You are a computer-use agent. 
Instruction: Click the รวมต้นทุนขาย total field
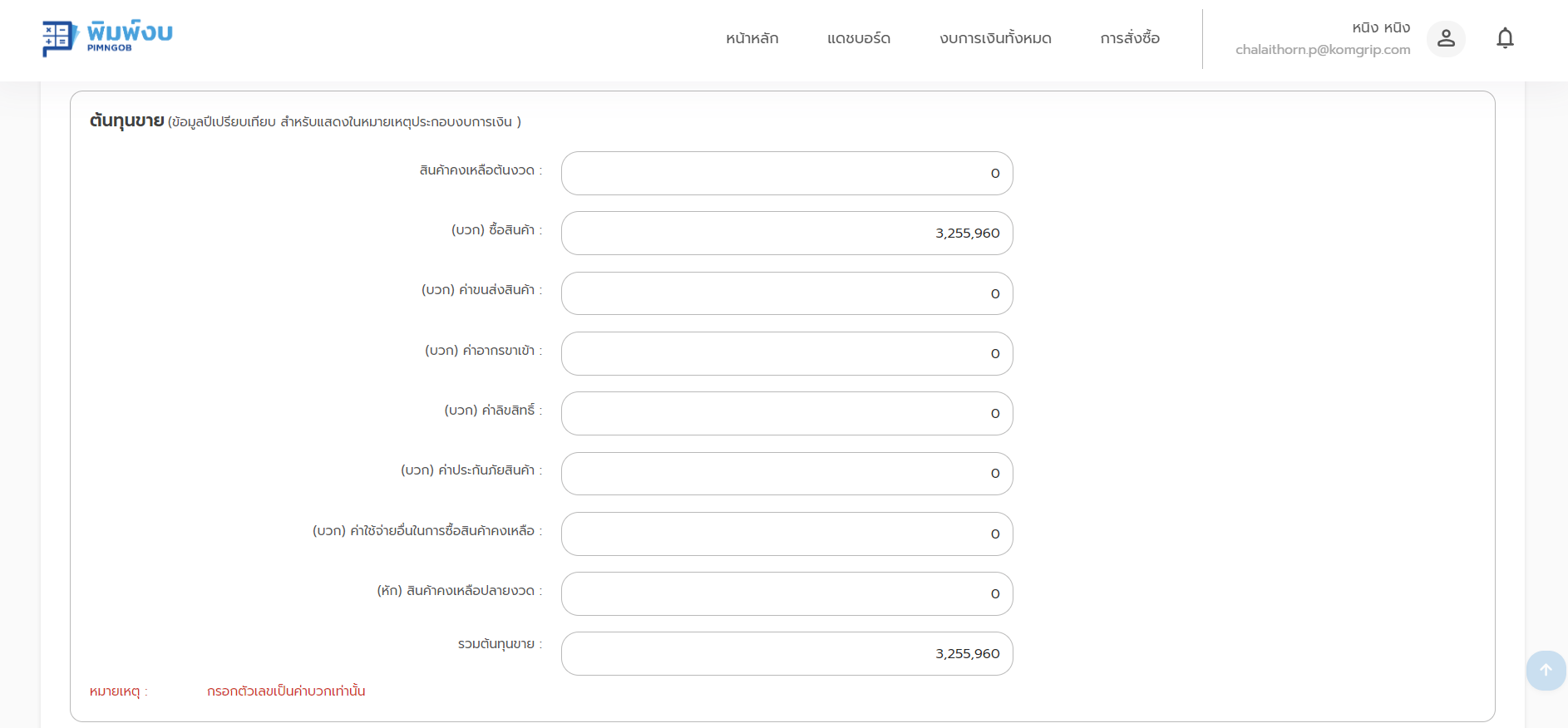[x=786, y=653]
